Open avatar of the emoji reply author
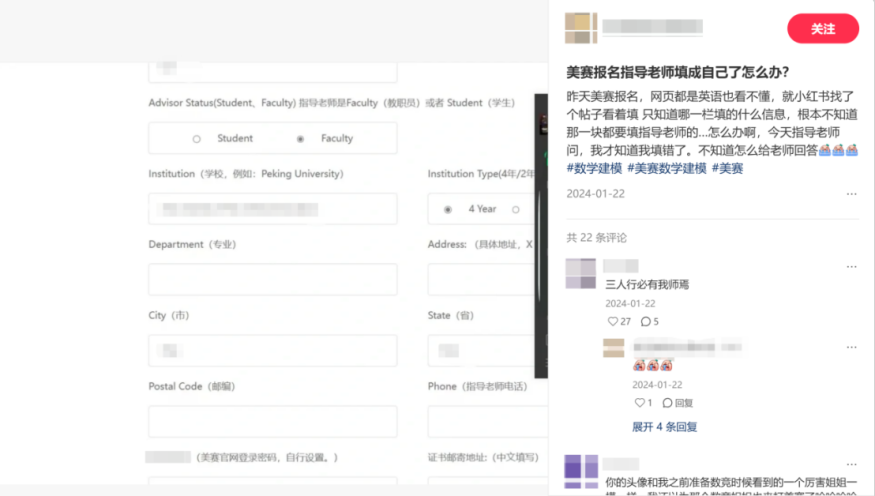Image resolution: width=875 pixels, height=496 pixels. click(613, 348)
